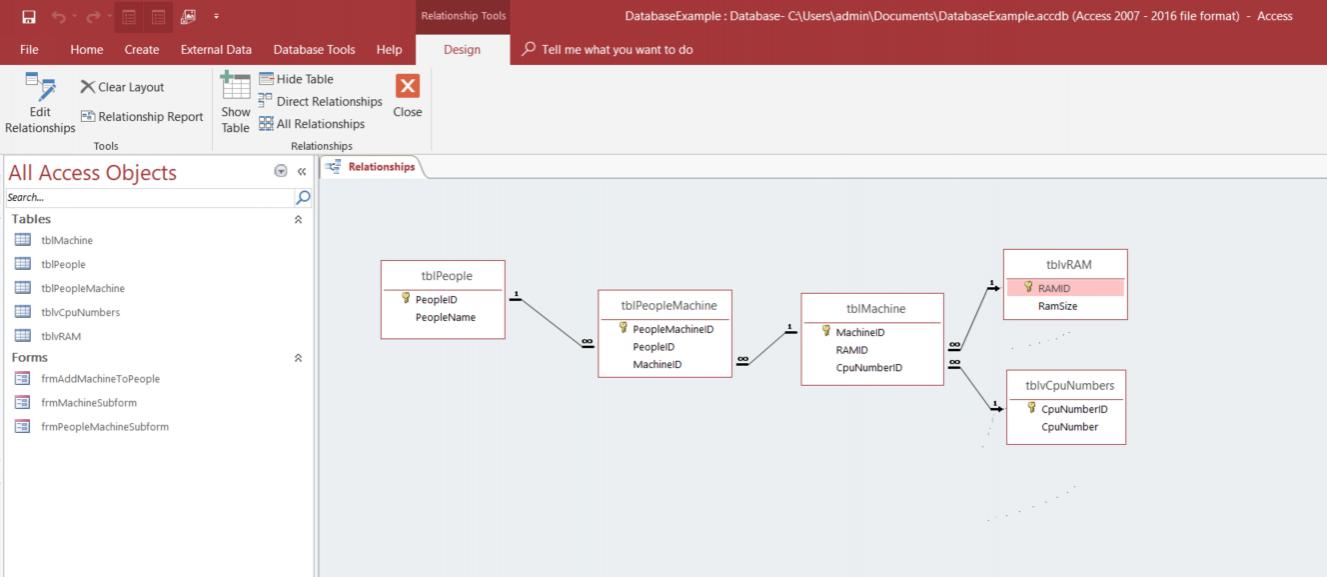Screen dimensions: 1327x577
Task: Click the magnifier icon in the navigation search
Action: 304,198
